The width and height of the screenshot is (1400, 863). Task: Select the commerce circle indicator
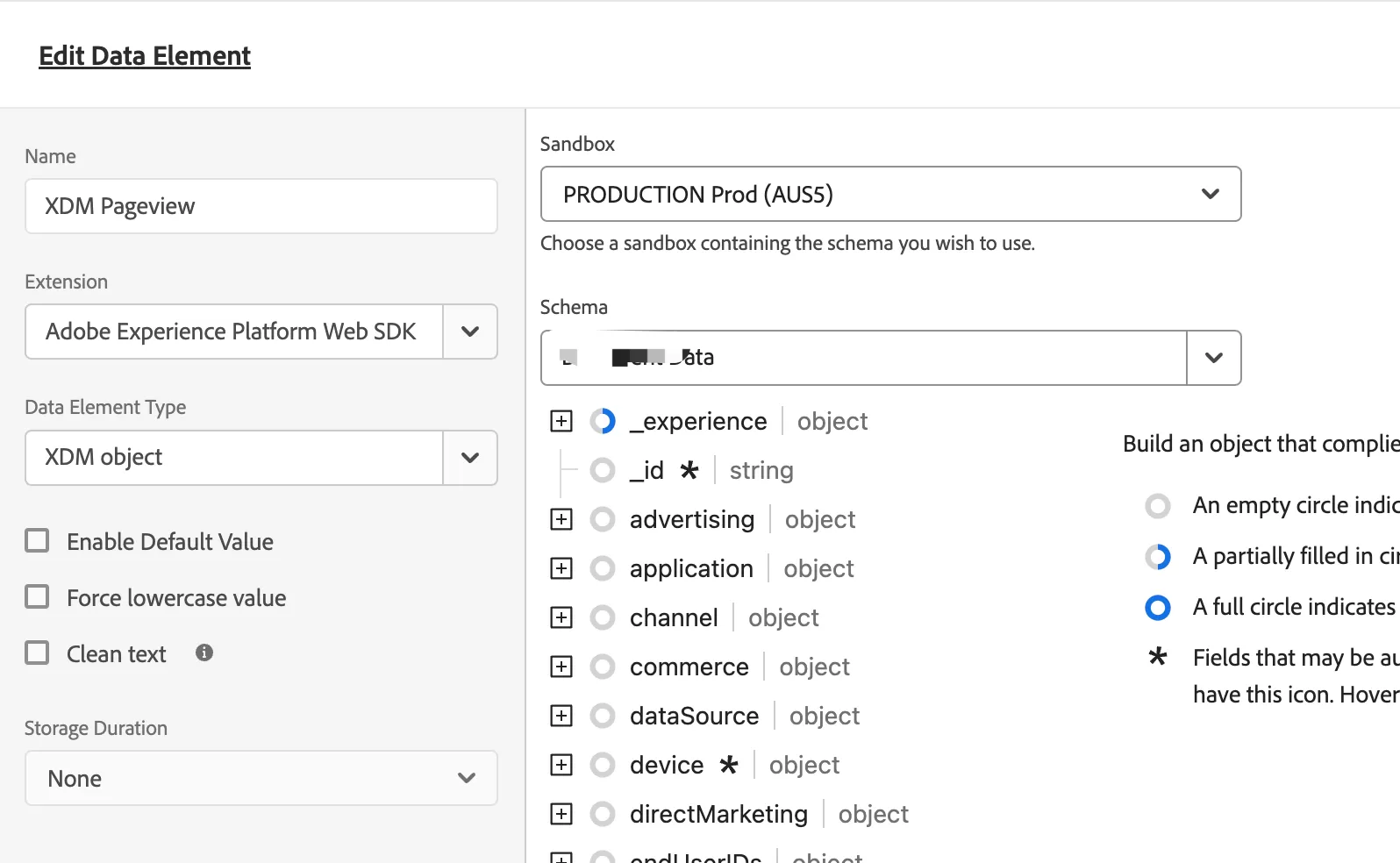(x=603, y=667)
